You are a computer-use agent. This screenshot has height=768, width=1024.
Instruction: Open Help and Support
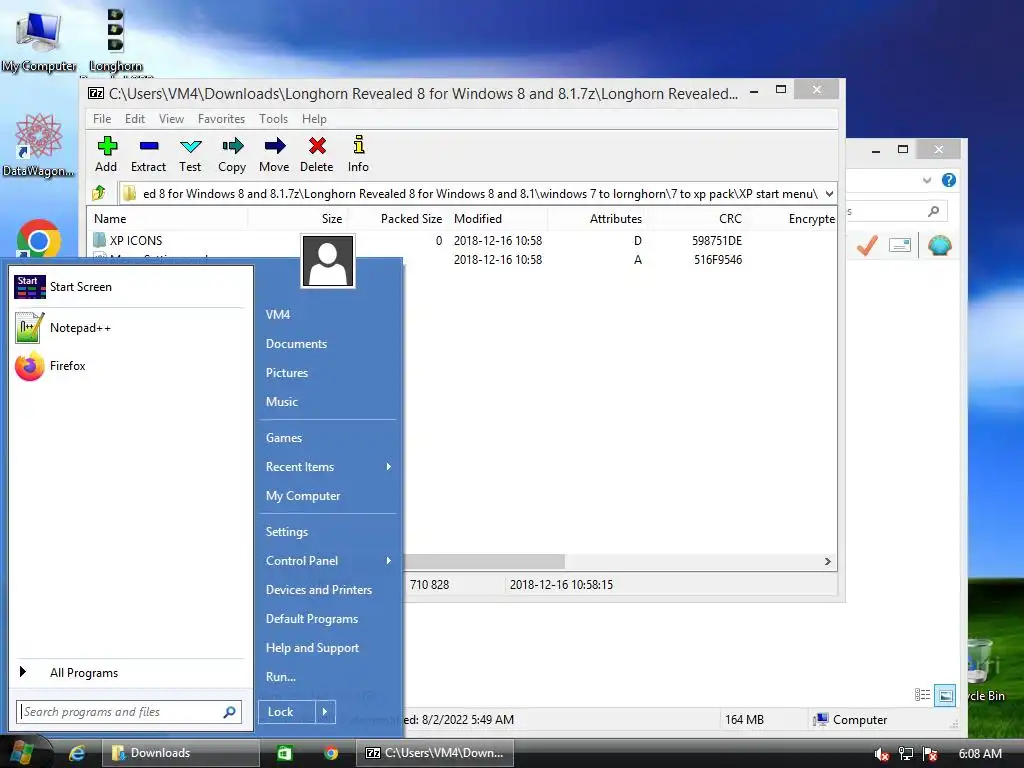[x=312, y=648]
